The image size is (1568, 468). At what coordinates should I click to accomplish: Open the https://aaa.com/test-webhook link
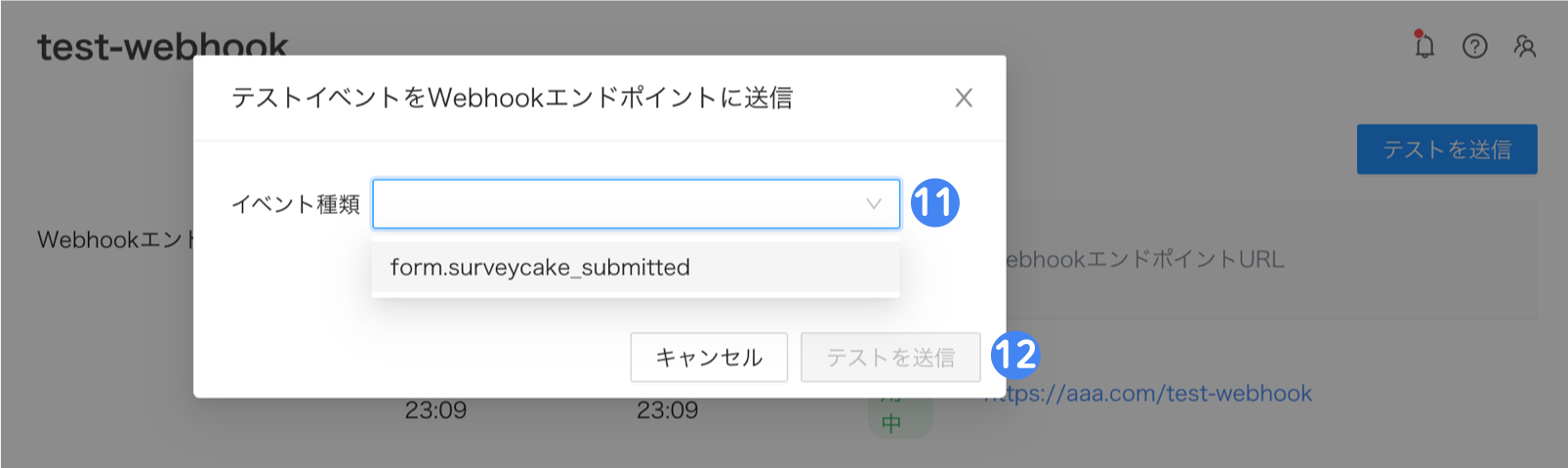[1150, 394]
